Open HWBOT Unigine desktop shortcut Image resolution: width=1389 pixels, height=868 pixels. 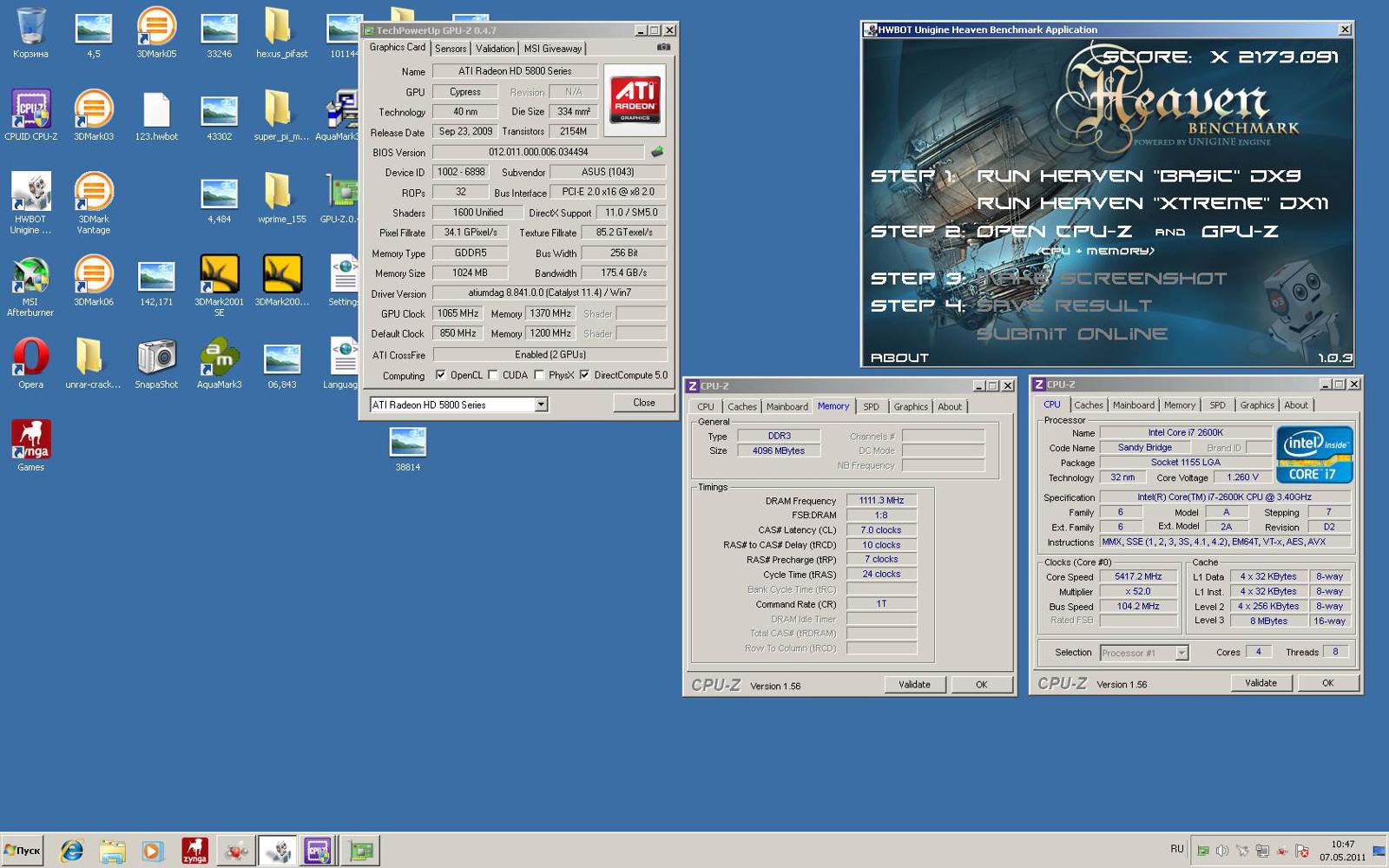coord(30,203)
